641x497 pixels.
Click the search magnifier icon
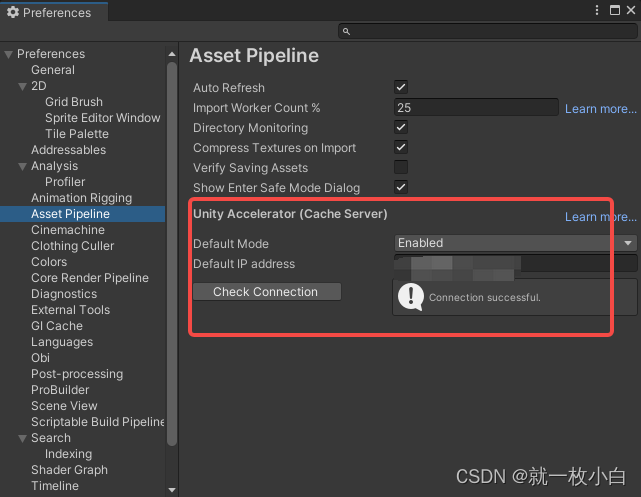(x=346, y=31)
